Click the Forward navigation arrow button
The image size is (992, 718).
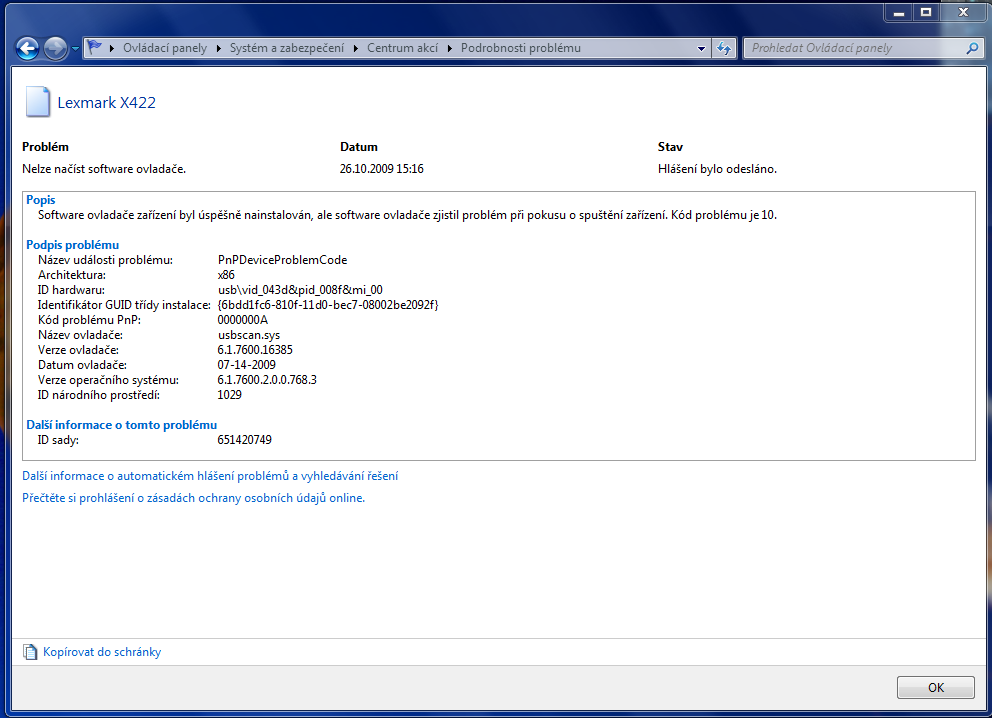pyautogui.click(x=55, y=48)
